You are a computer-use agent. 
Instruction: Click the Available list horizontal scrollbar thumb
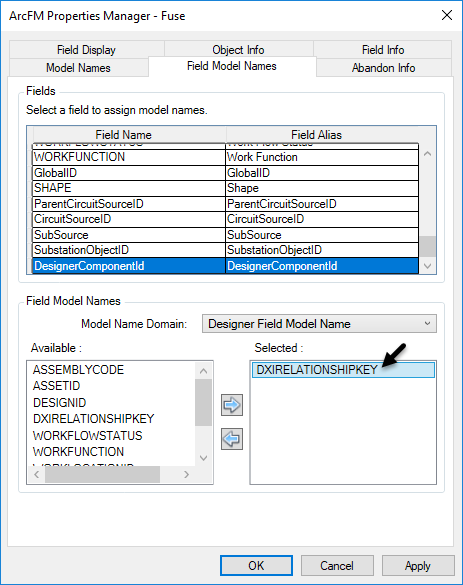[103, 475]
